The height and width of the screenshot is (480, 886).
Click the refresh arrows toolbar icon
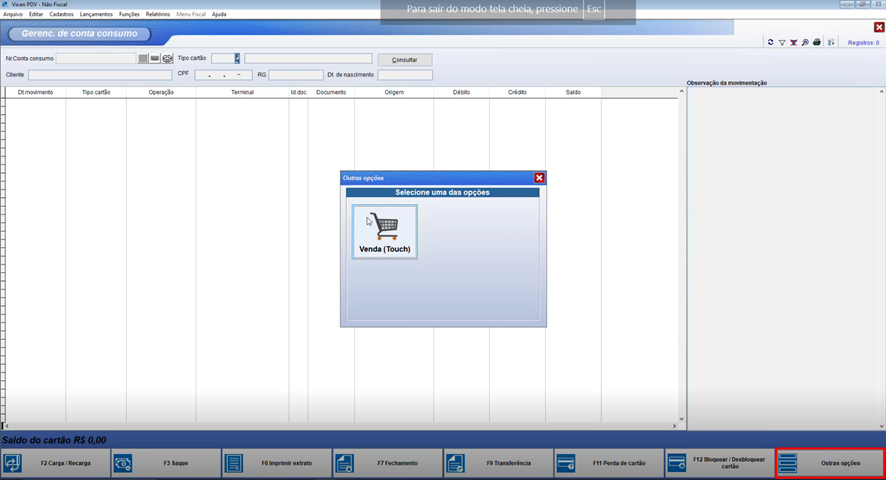[770, 42]
